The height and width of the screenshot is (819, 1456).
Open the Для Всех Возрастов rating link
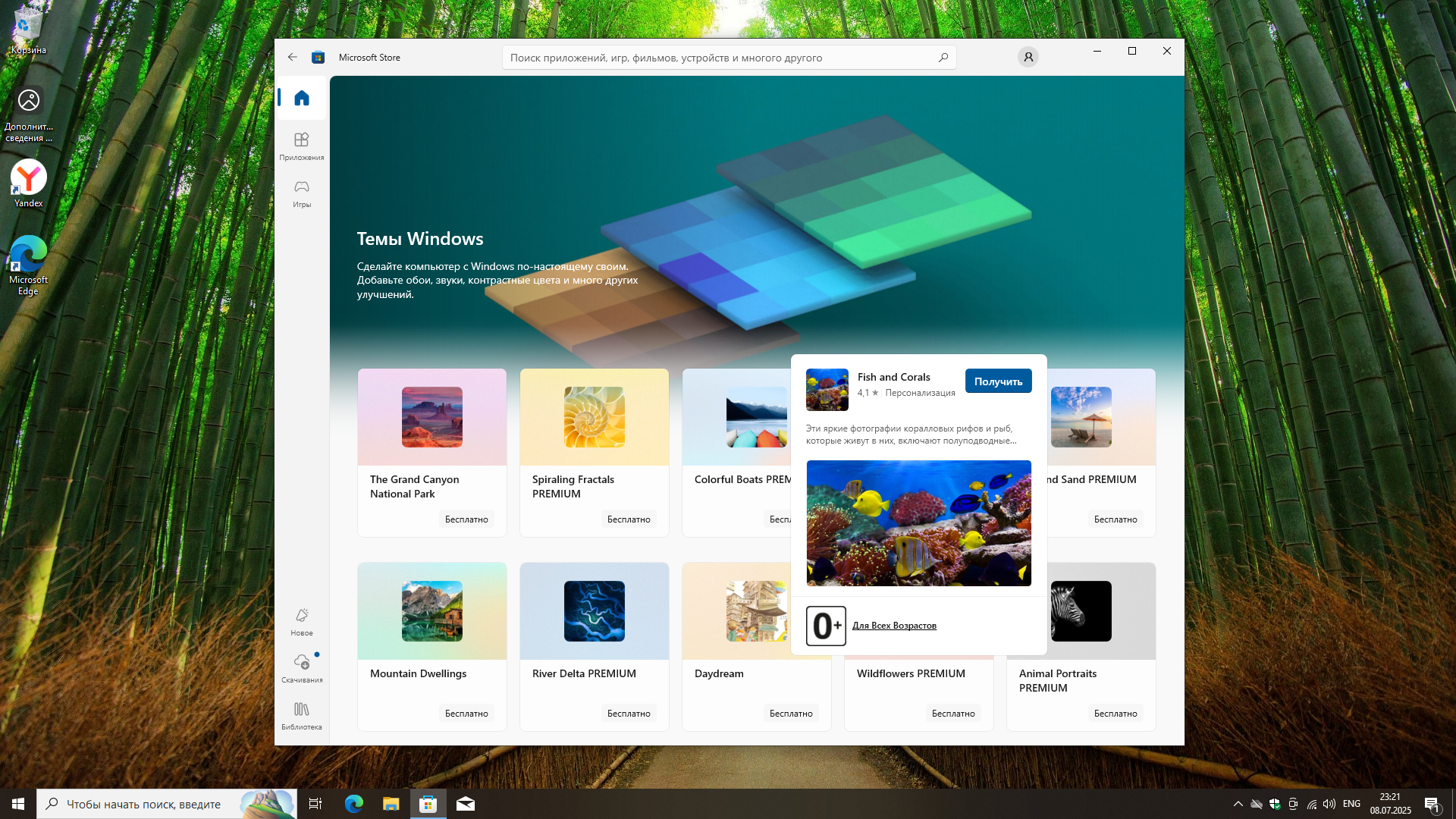pyautogui.click(x=894, y=626)
